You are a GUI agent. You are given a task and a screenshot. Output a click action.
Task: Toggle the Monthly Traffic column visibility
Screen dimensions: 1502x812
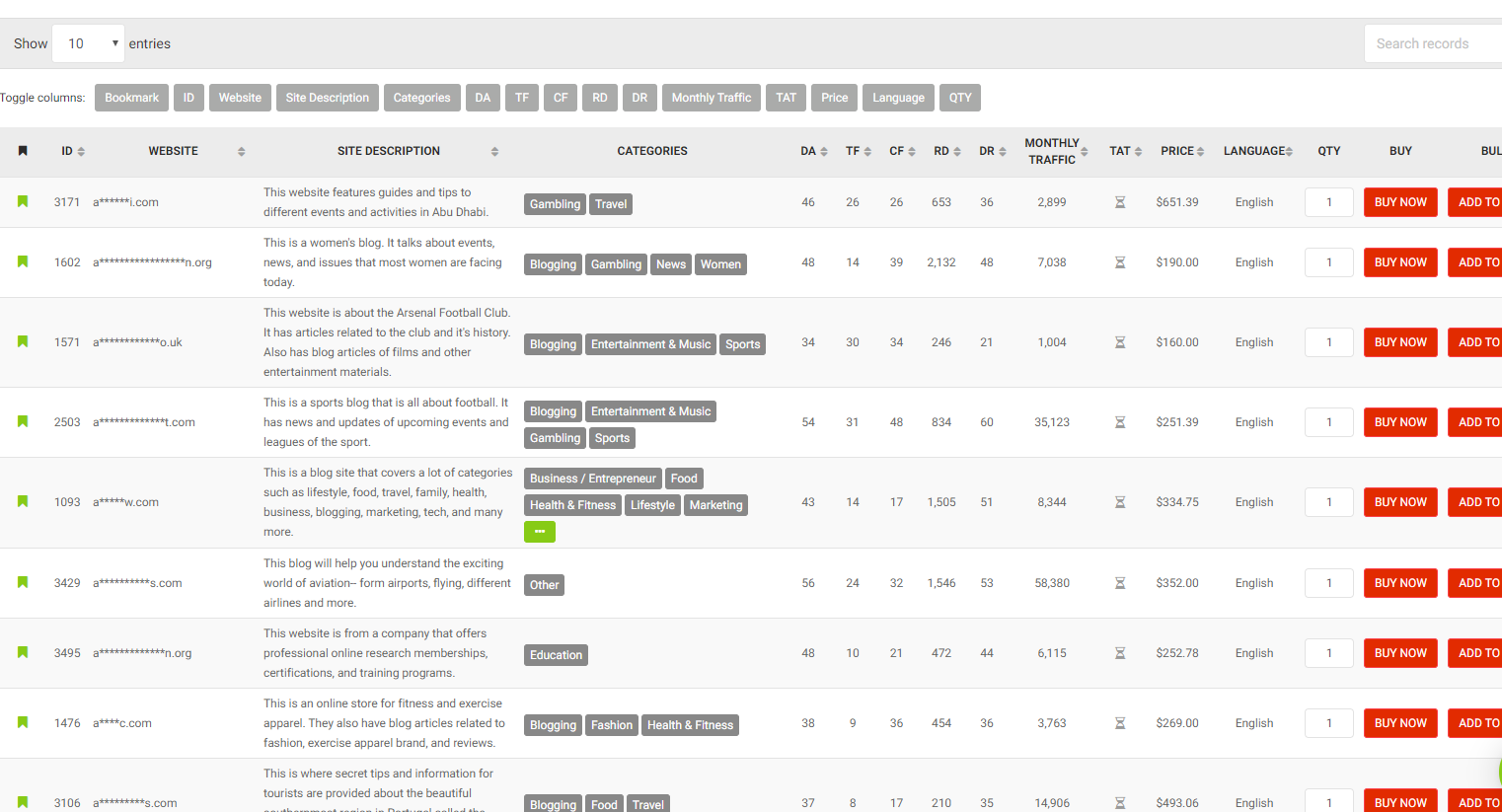(x=712, y=98)
